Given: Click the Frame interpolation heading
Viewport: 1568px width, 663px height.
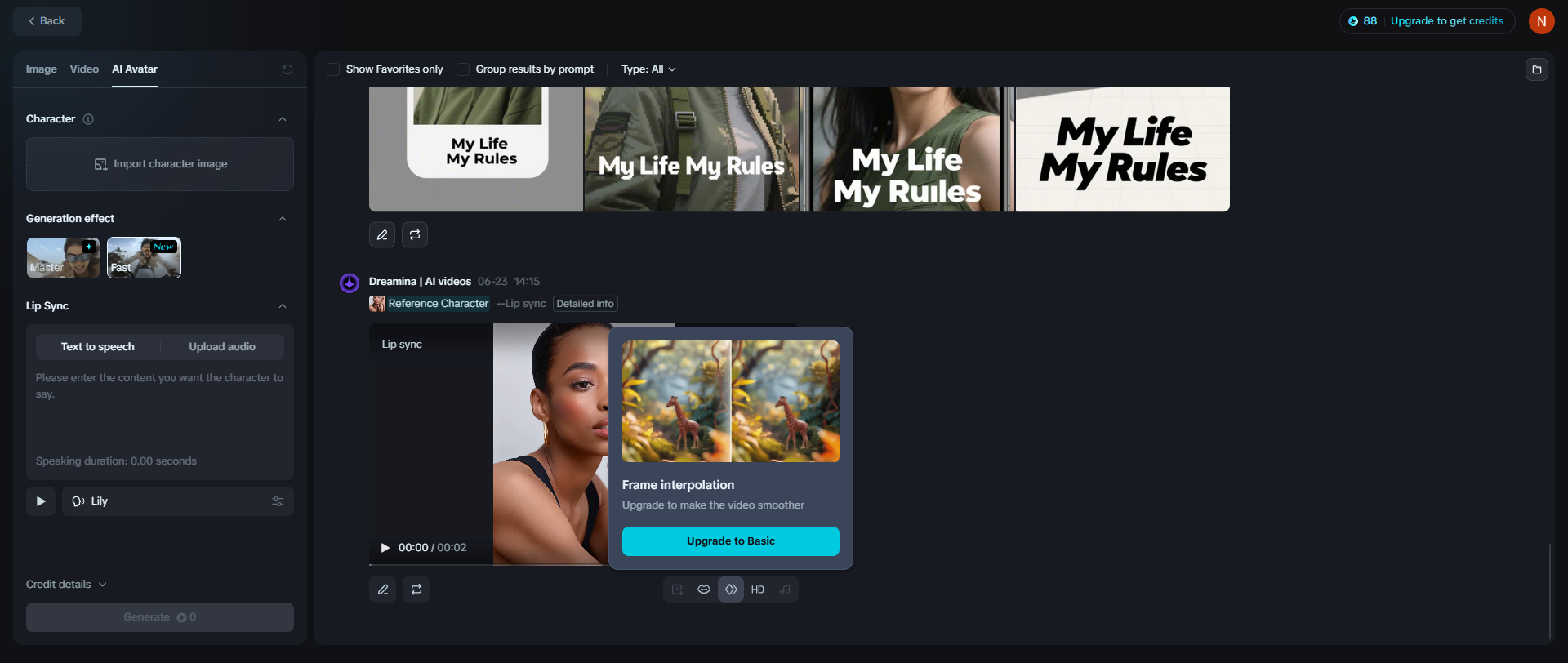Looking at the screenshot, I should (678, 485).
